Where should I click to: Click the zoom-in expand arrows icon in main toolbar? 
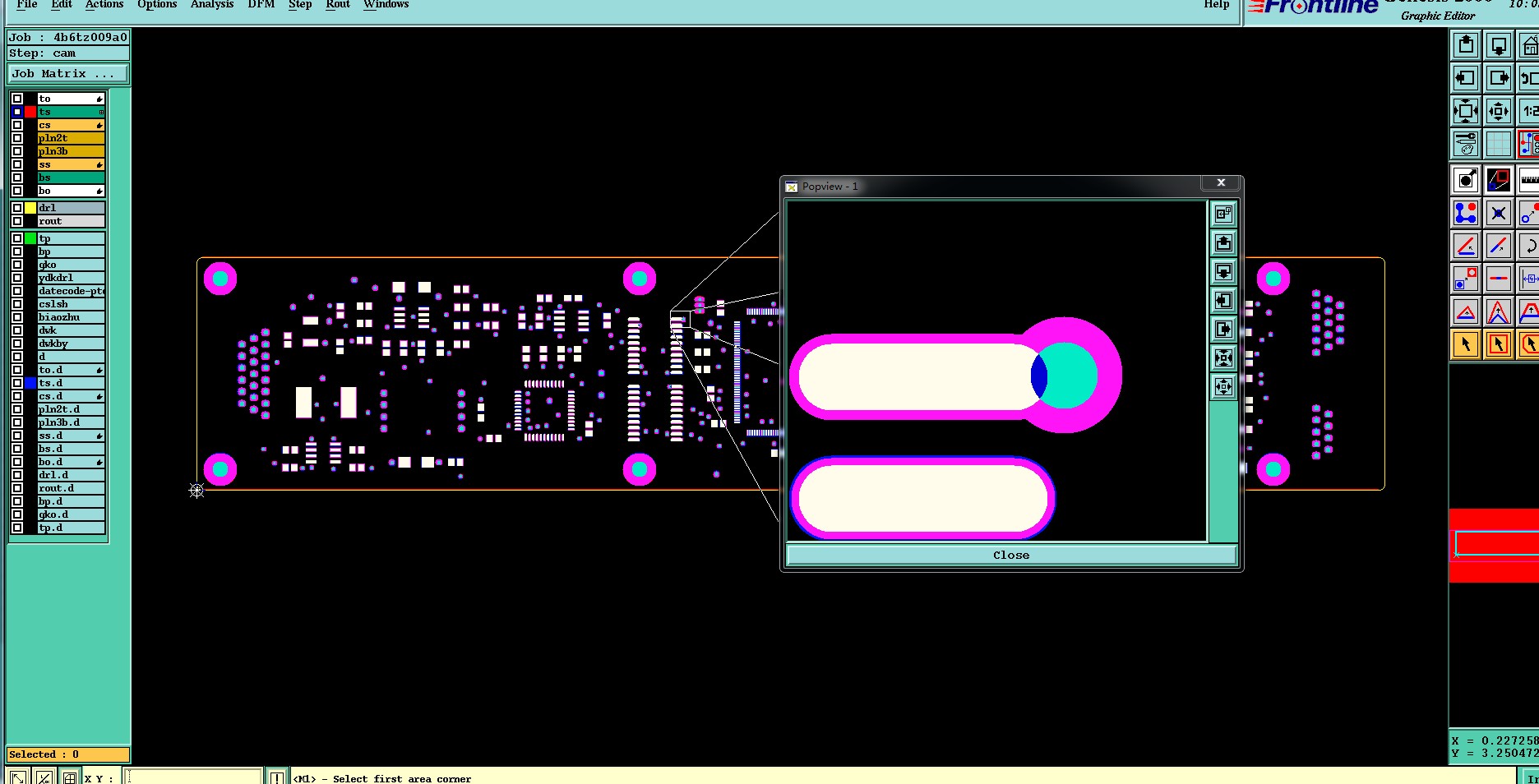click(1466, 111)
